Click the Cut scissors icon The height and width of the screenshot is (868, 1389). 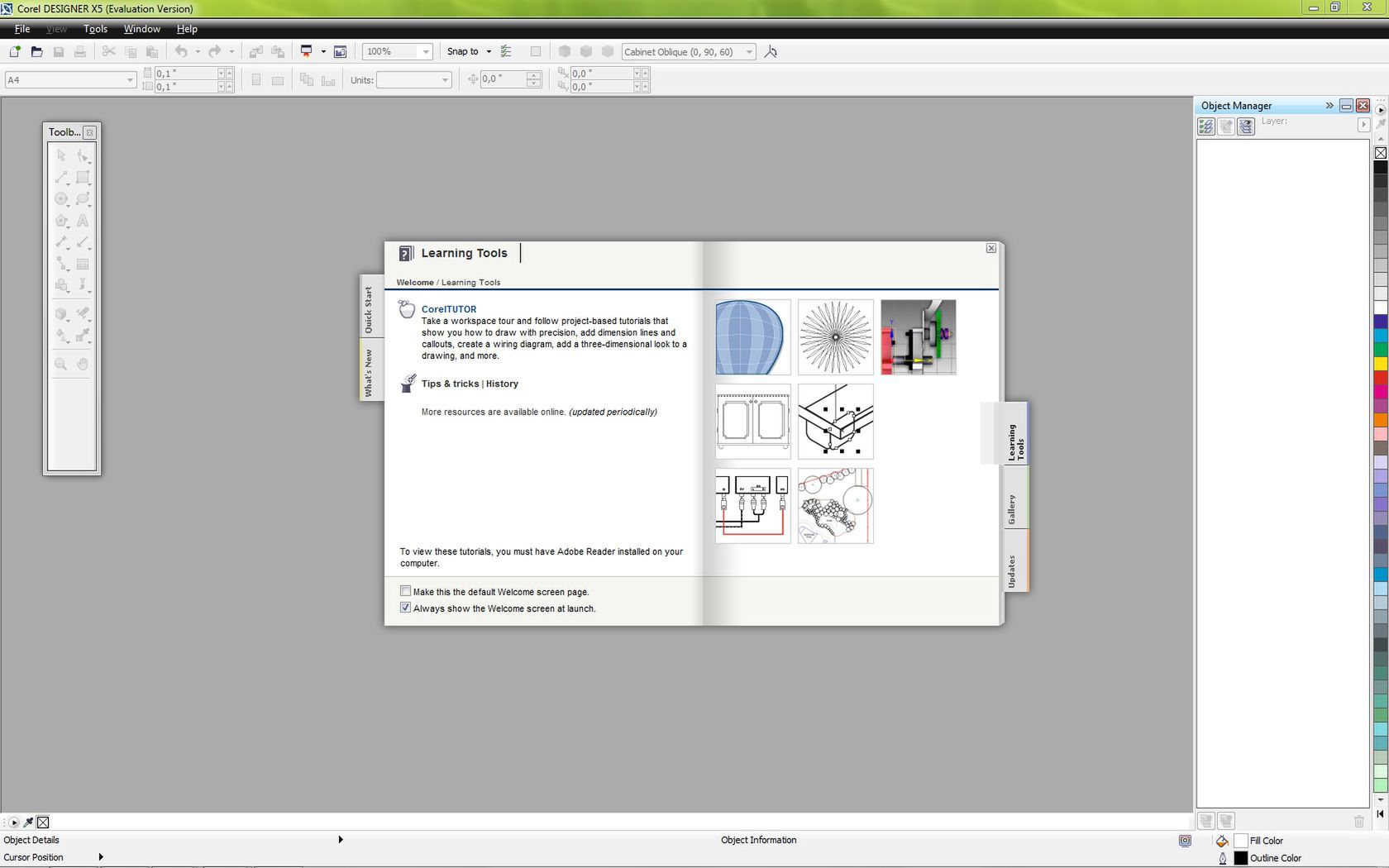tap(108, 51)
